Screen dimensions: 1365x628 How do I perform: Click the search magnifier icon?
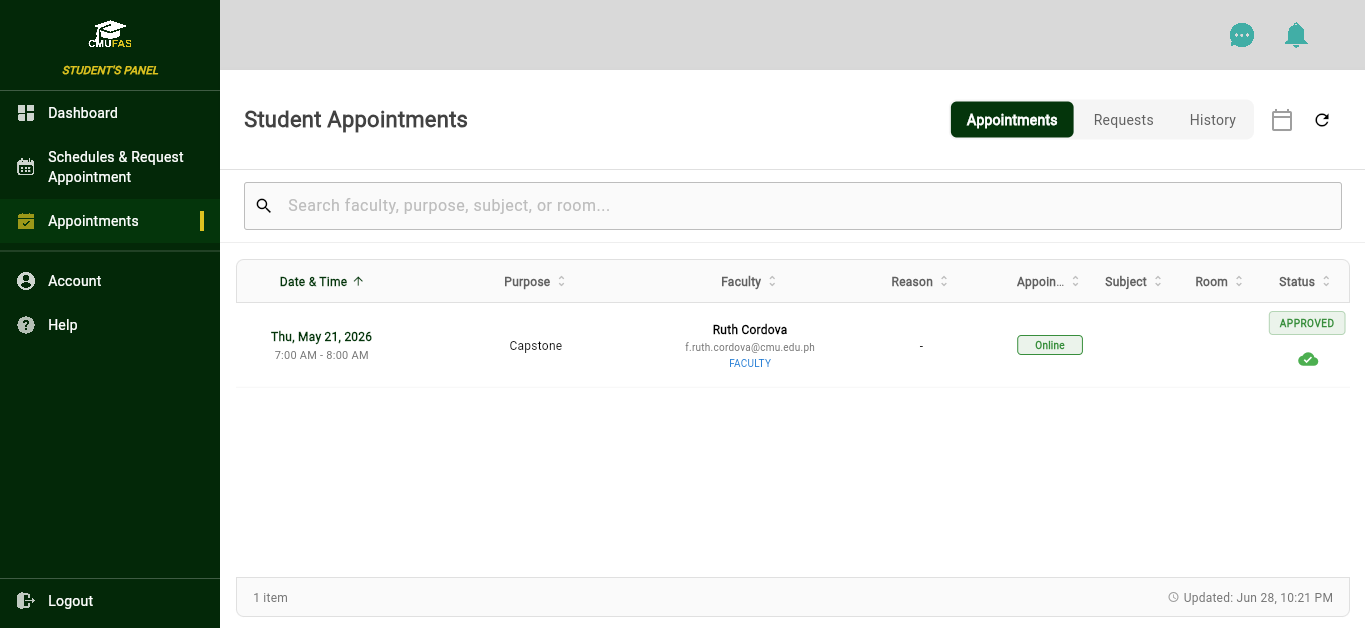(264, 206)
